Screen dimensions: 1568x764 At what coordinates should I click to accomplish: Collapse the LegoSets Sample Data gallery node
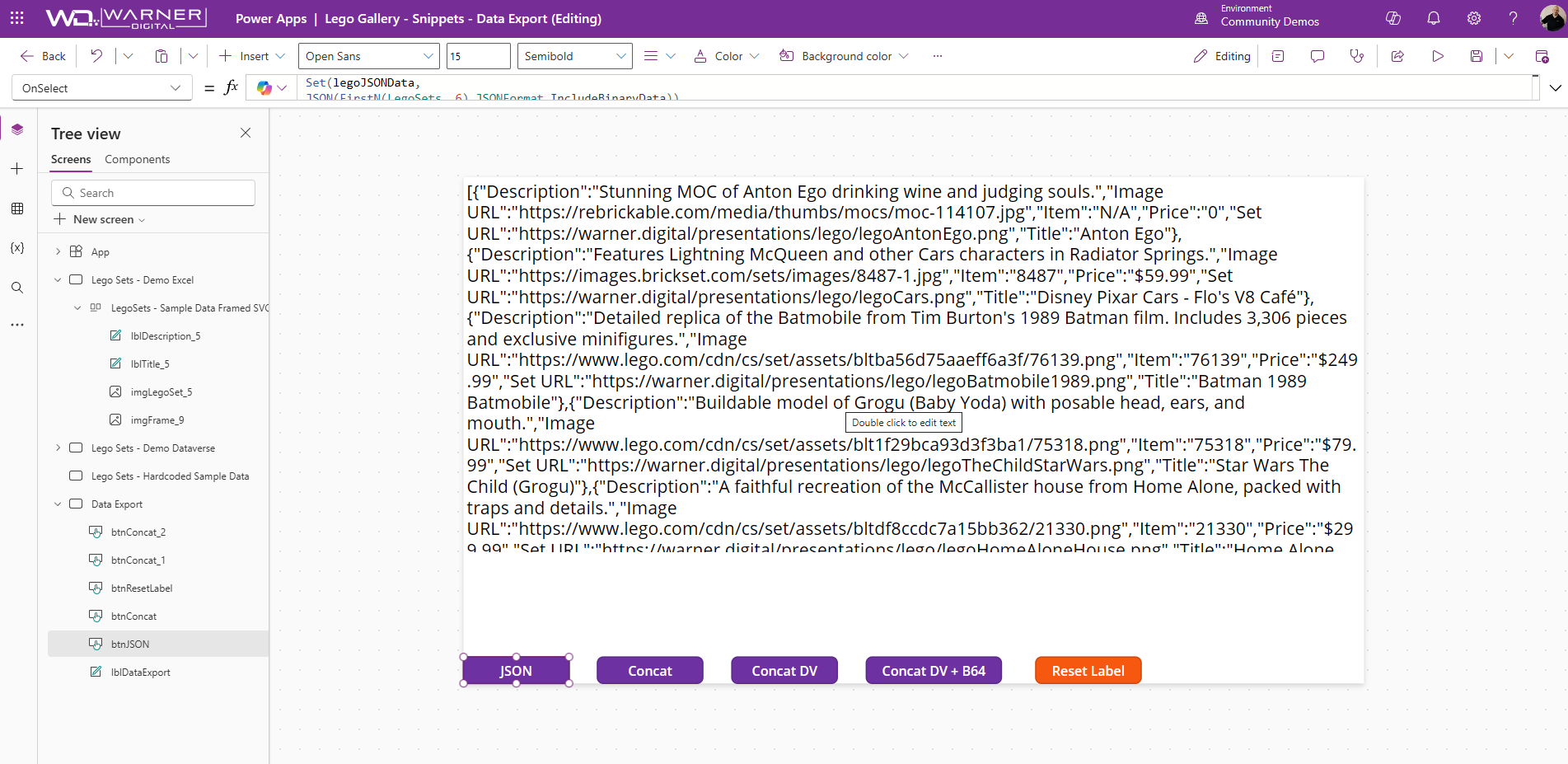77,307
